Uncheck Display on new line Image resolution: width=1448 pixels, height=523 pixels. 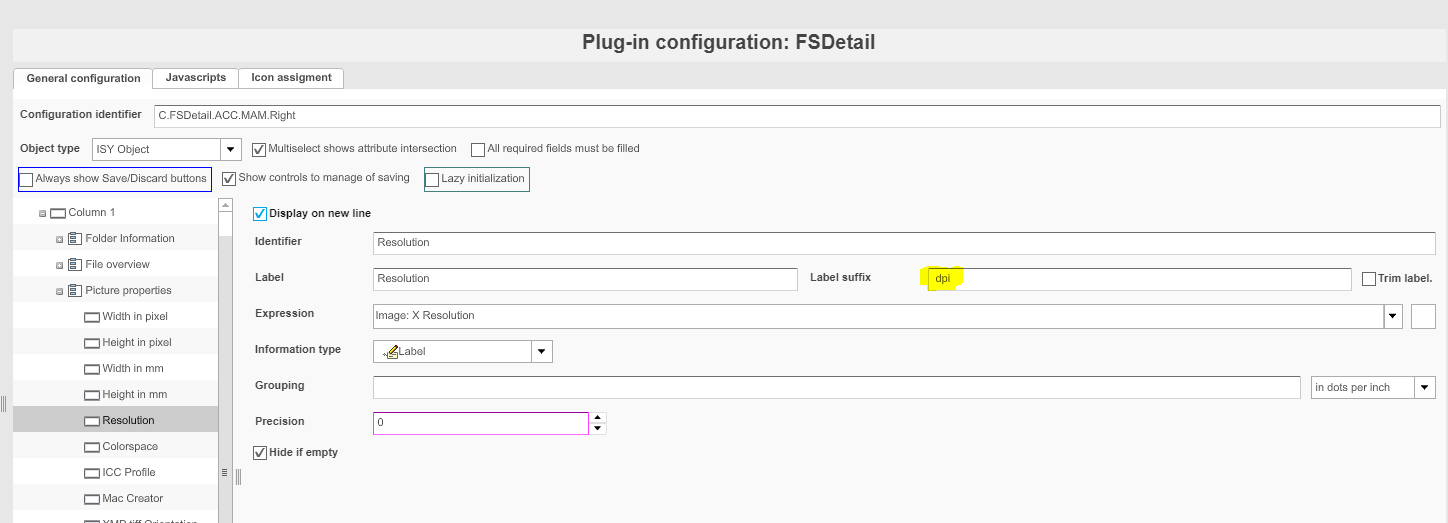coord(260,214)
